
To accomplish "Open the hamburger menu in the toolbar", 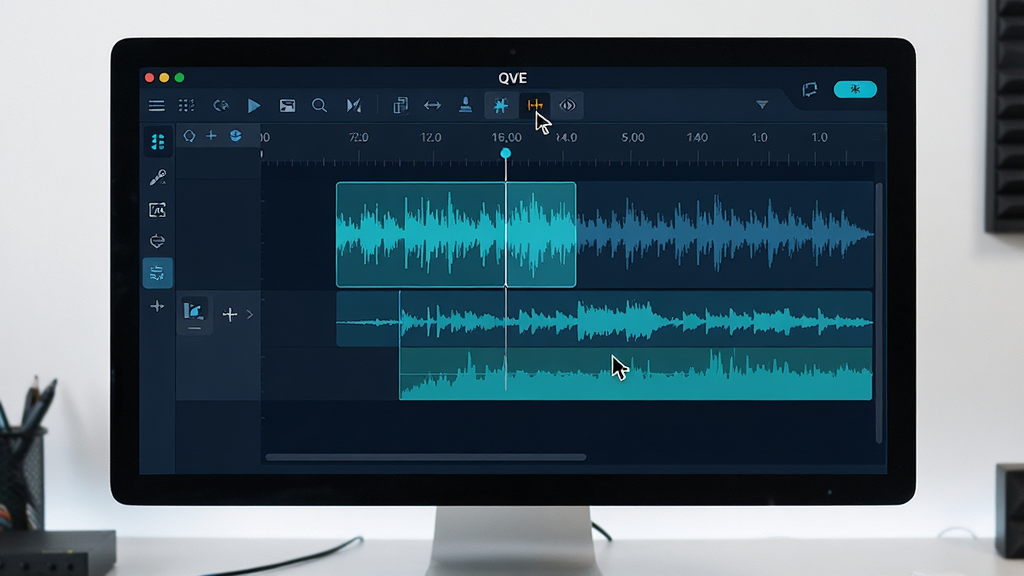I will coord(156,105).
